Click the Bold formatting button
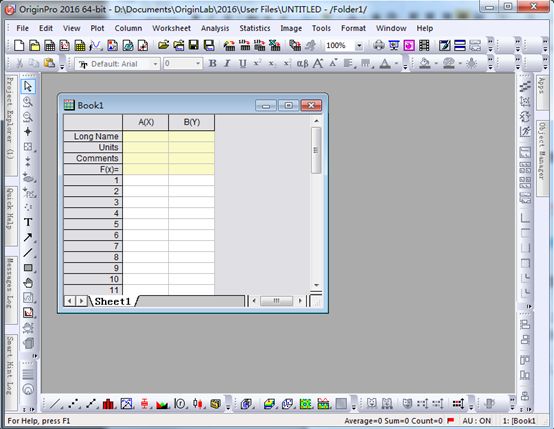Screen dimensions: 554x429 pyautogui.click(x=212, y=63)
